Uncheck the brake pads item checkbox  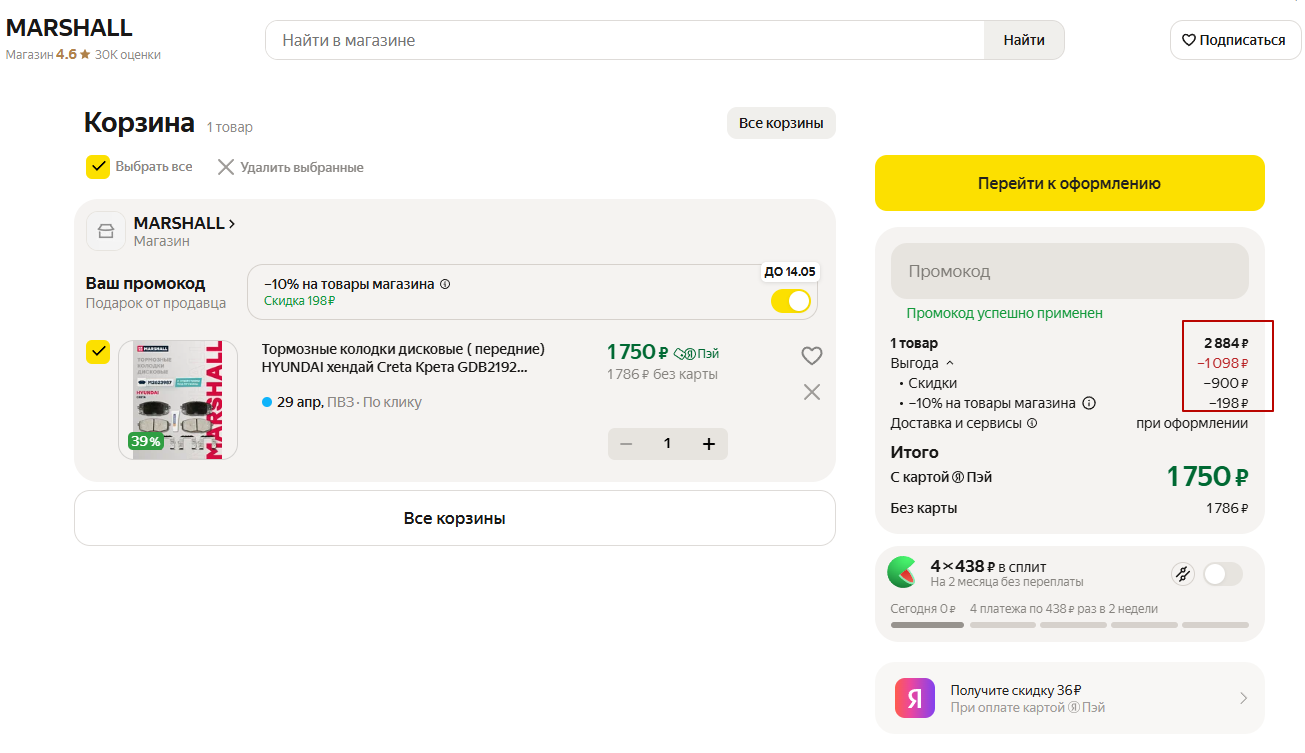[x=98, y=352]
